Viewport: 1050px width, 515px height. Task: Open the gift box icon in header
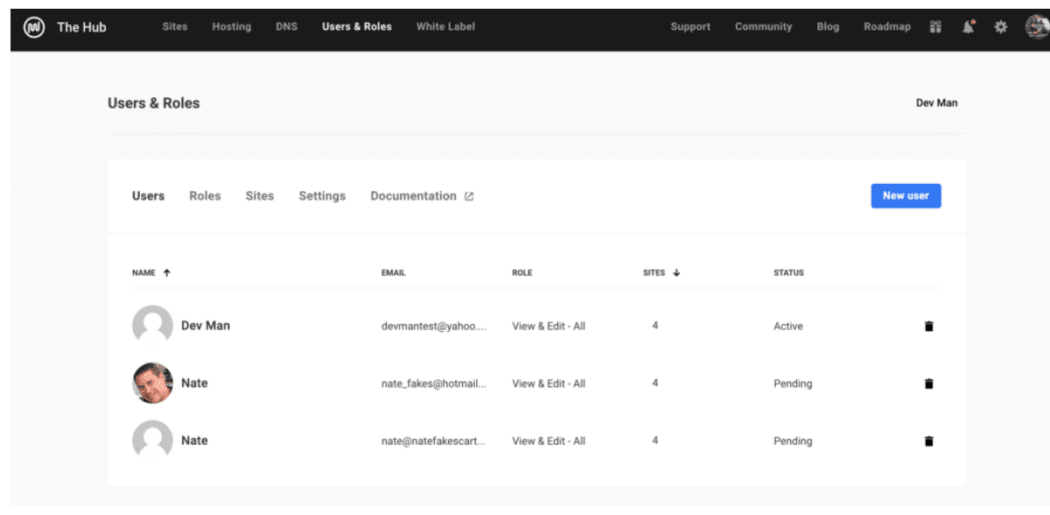coord(935,27)
